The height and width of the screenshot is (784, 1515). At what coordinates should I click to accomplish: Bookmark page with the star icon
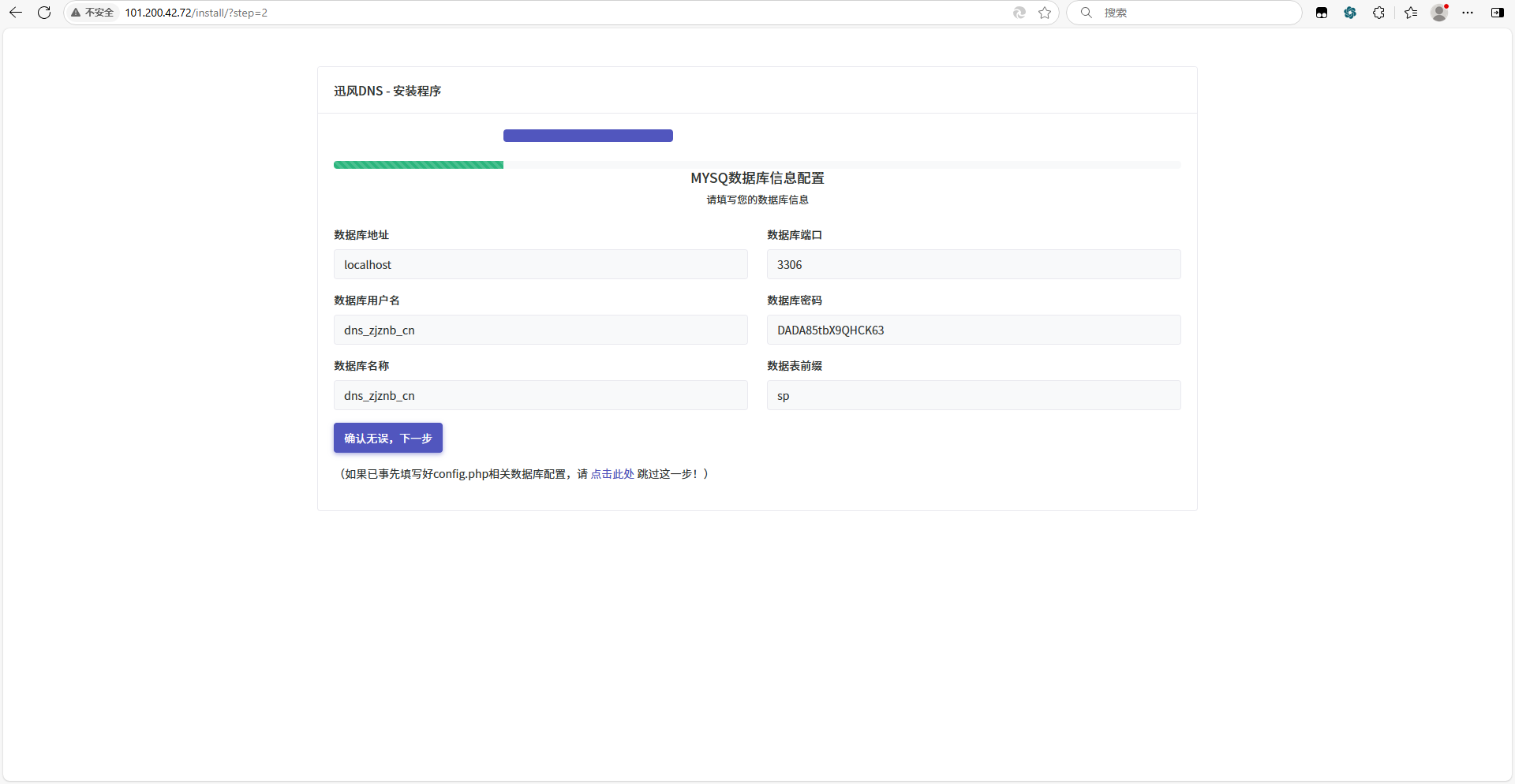tap(1045, 13)
